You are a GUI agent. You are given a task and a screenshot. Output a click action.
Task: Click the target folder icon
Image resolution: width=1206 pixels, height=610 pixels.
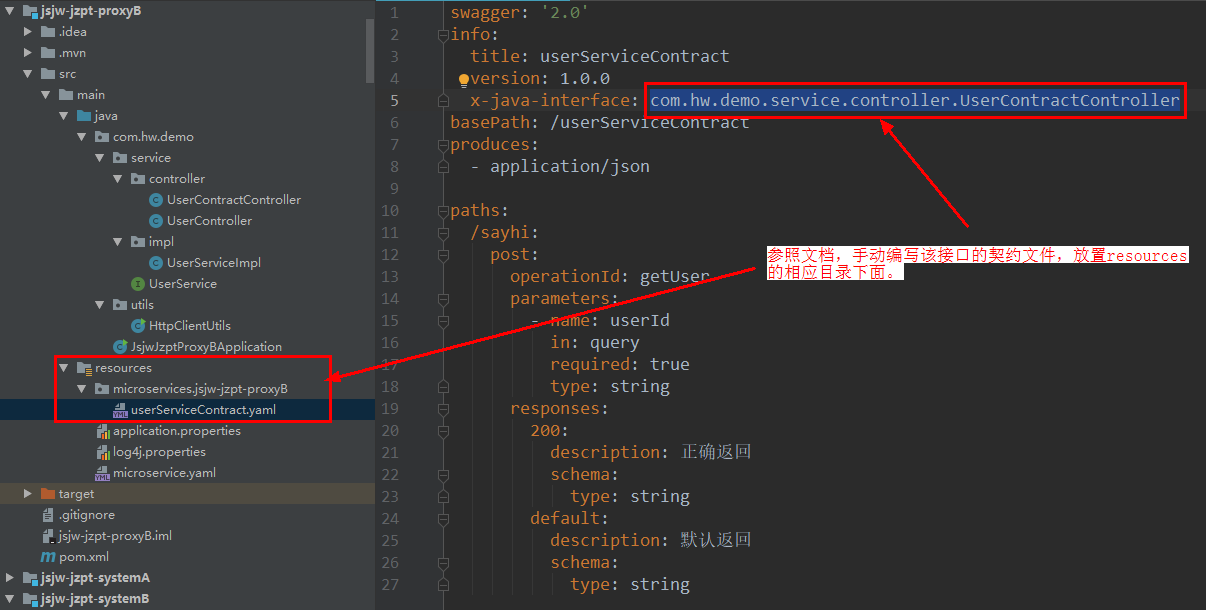pos(48,493)
